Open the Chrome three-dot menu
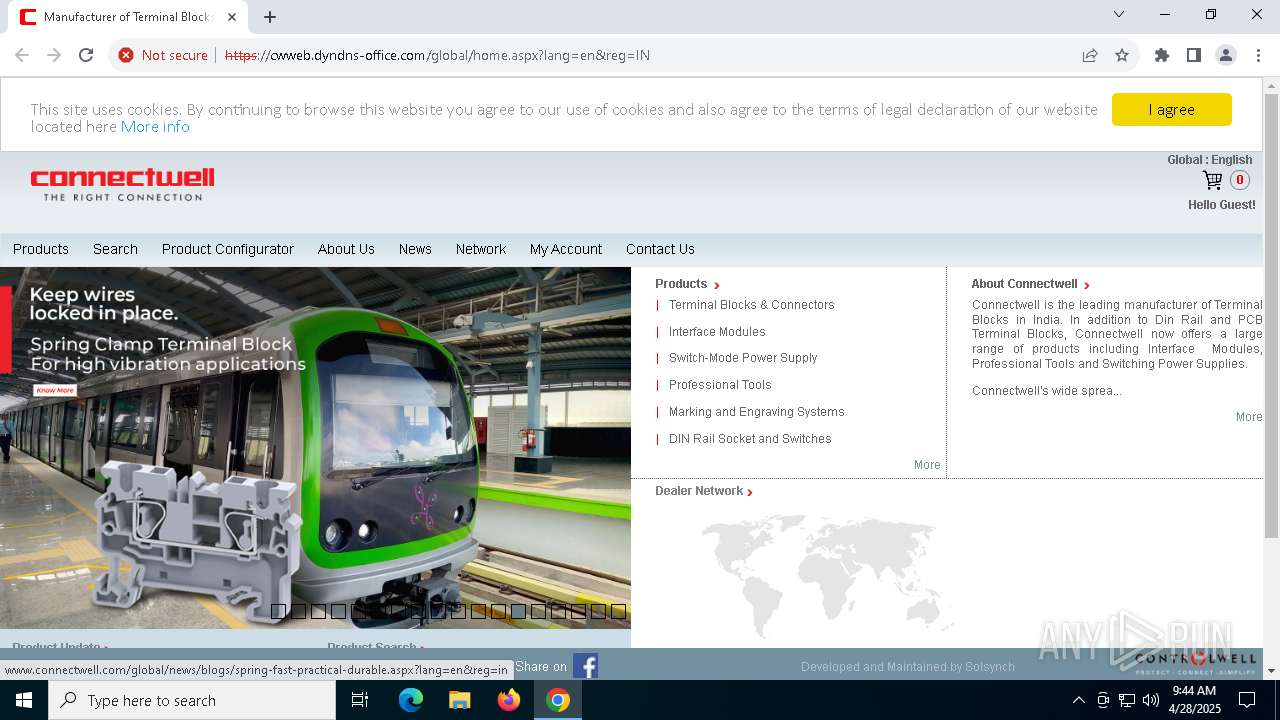Viewport: 1280px width, 720px height. pyautogui.click(x=1258, y=55)
